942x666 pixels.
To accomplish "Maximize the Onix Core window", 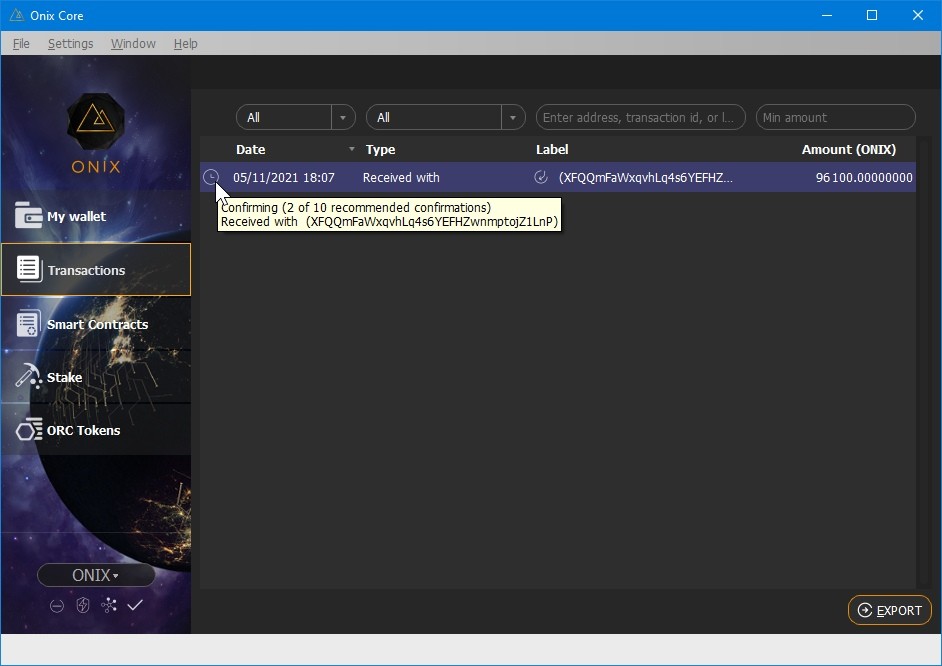I will [872, 15].
